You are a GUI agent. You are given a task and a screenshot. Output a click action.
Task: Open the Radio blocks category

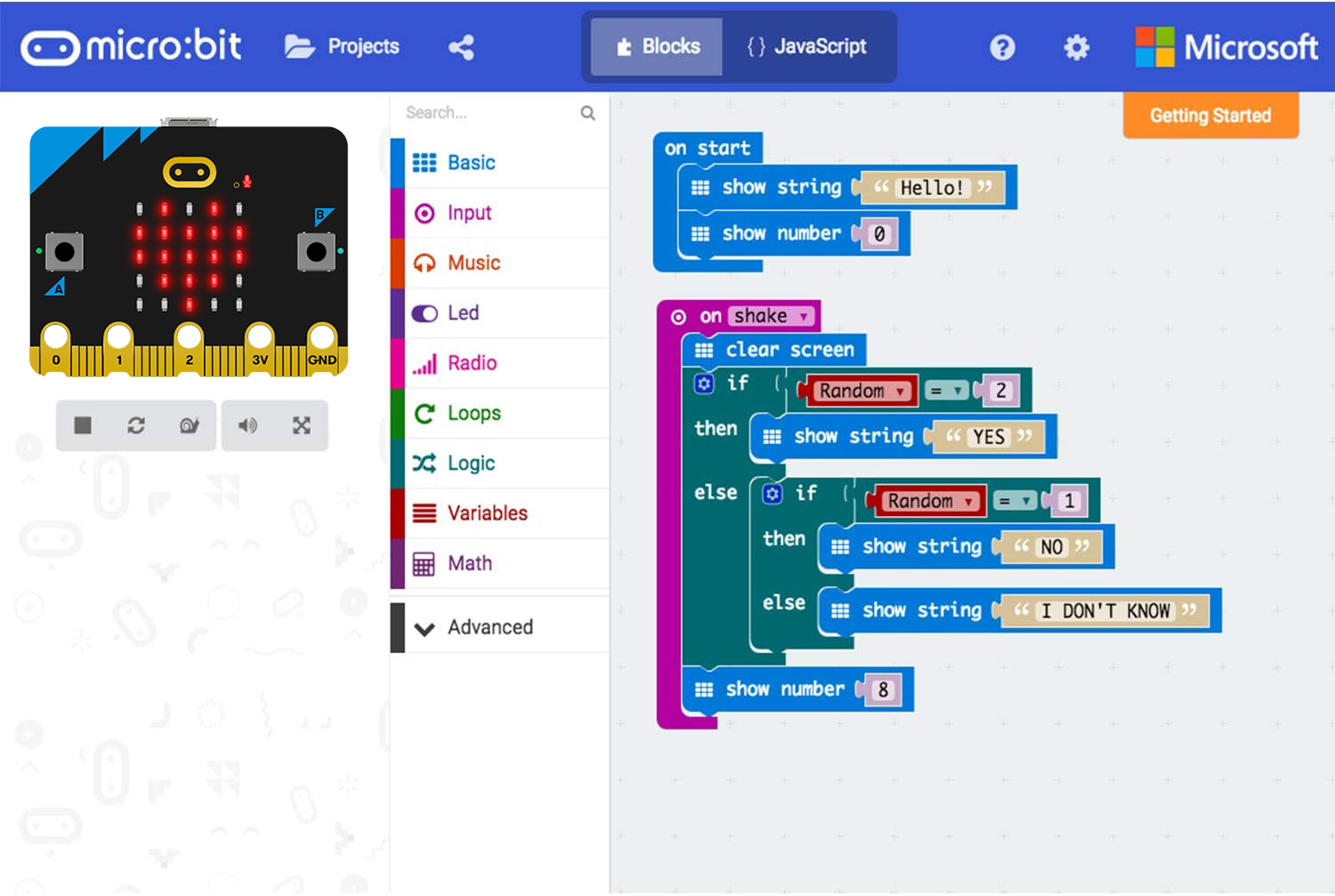[500, 363]
